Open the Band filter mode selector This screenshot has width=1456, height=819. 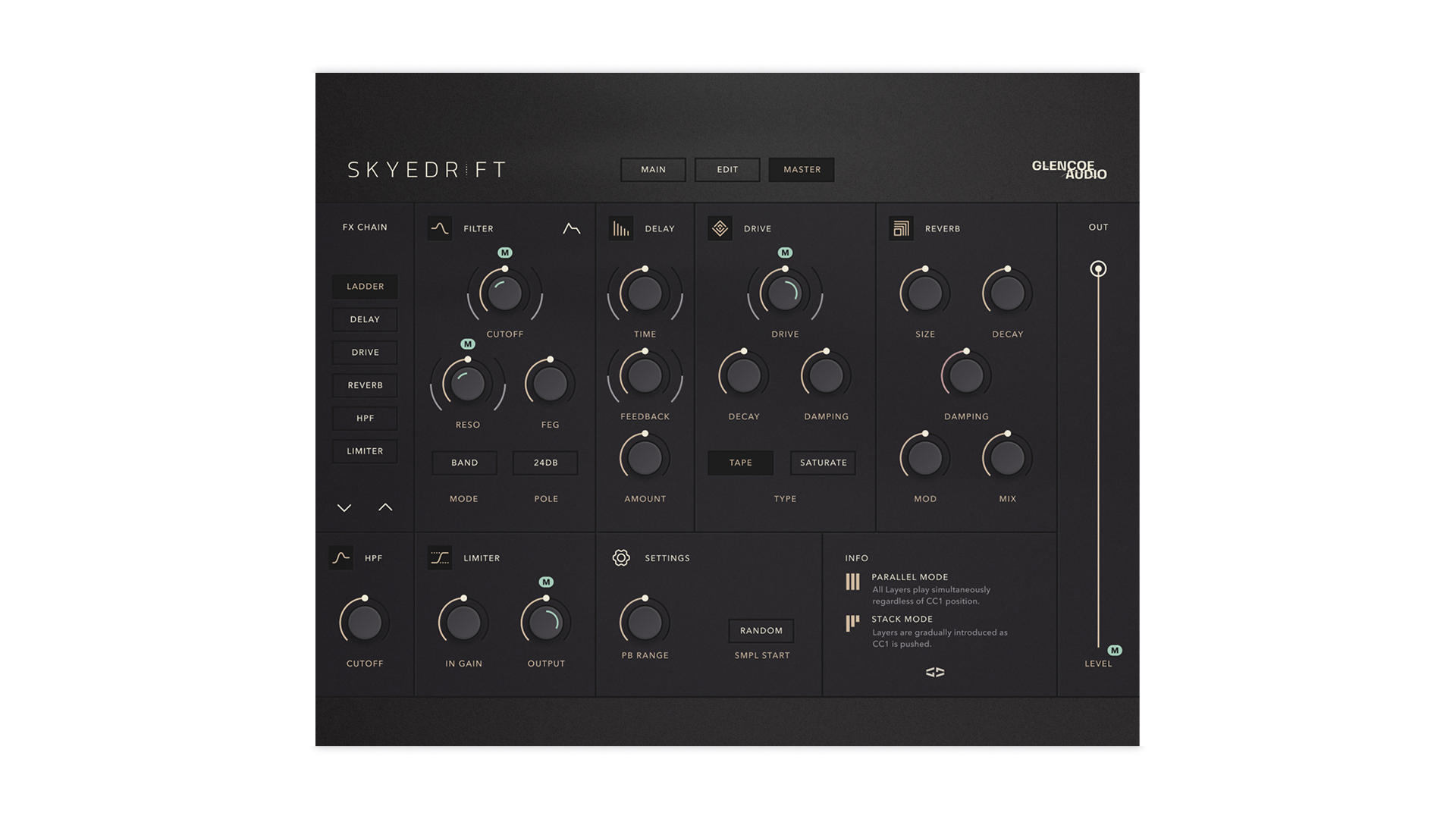pyautogui.click(x=464, y=463)
